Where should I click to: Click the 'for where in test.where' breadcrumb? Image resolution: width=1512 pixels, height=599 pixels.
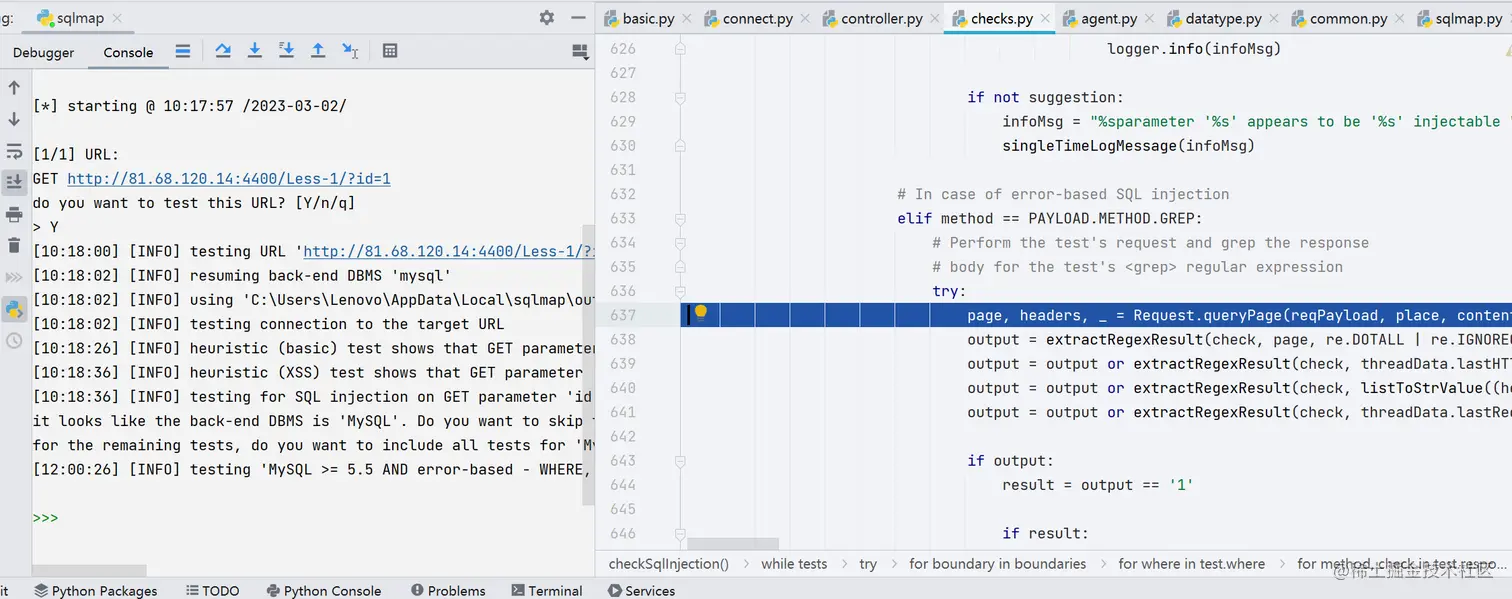(x=1191, y=564)
